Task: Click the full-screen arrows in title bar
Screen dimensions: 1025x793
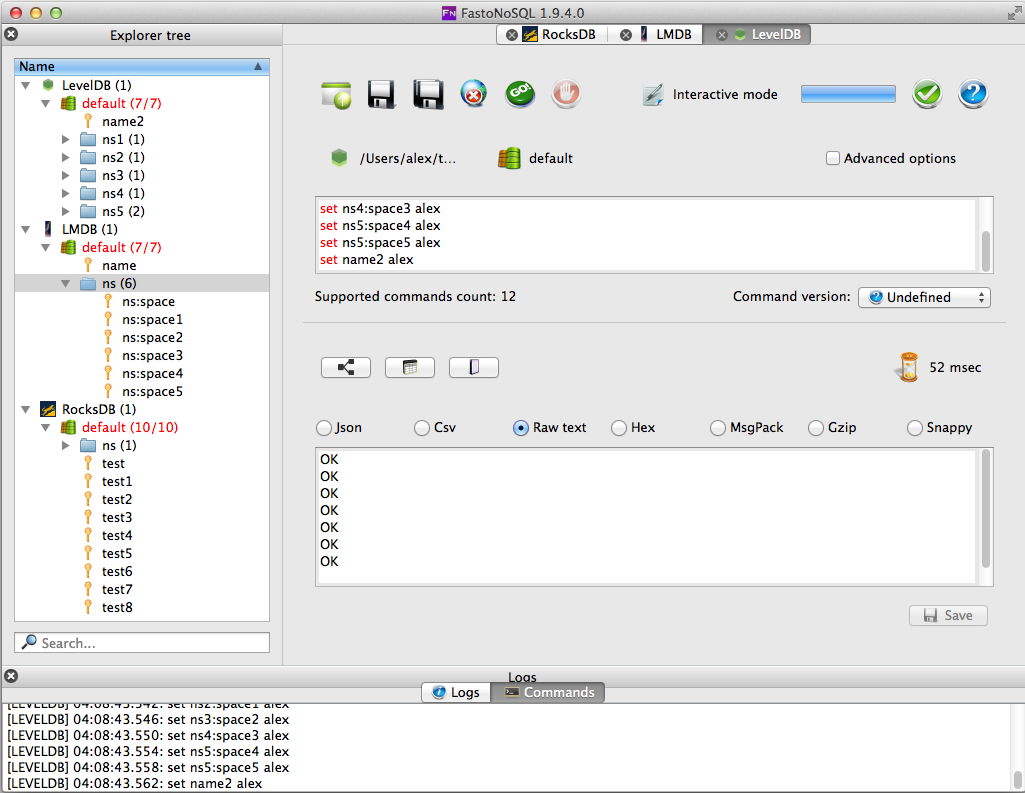Action: tap(1014, 13)
